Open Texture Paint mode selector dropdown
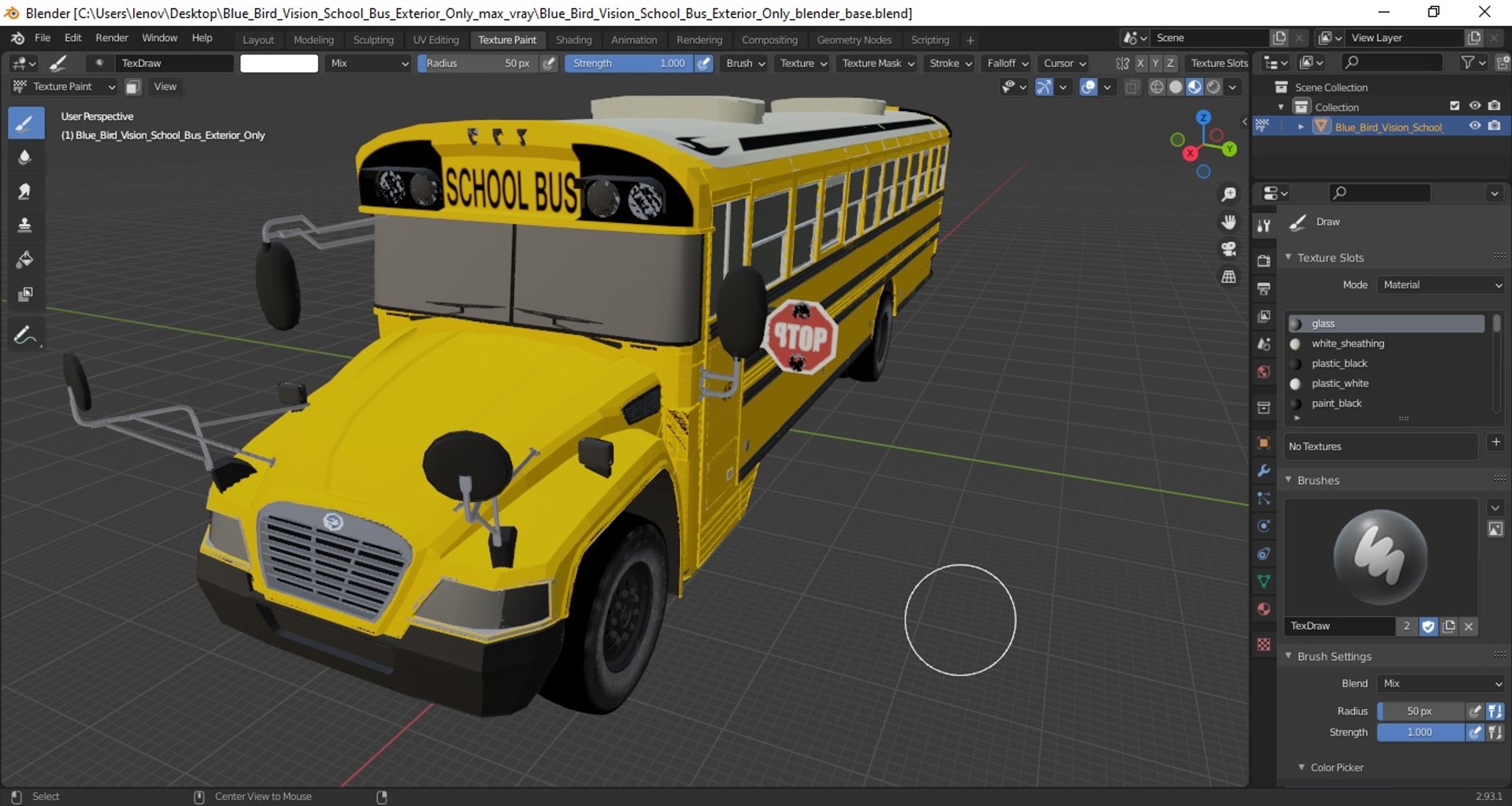Screen dimensions: 1512x806 pyautogui.click(x=63, y=87)
